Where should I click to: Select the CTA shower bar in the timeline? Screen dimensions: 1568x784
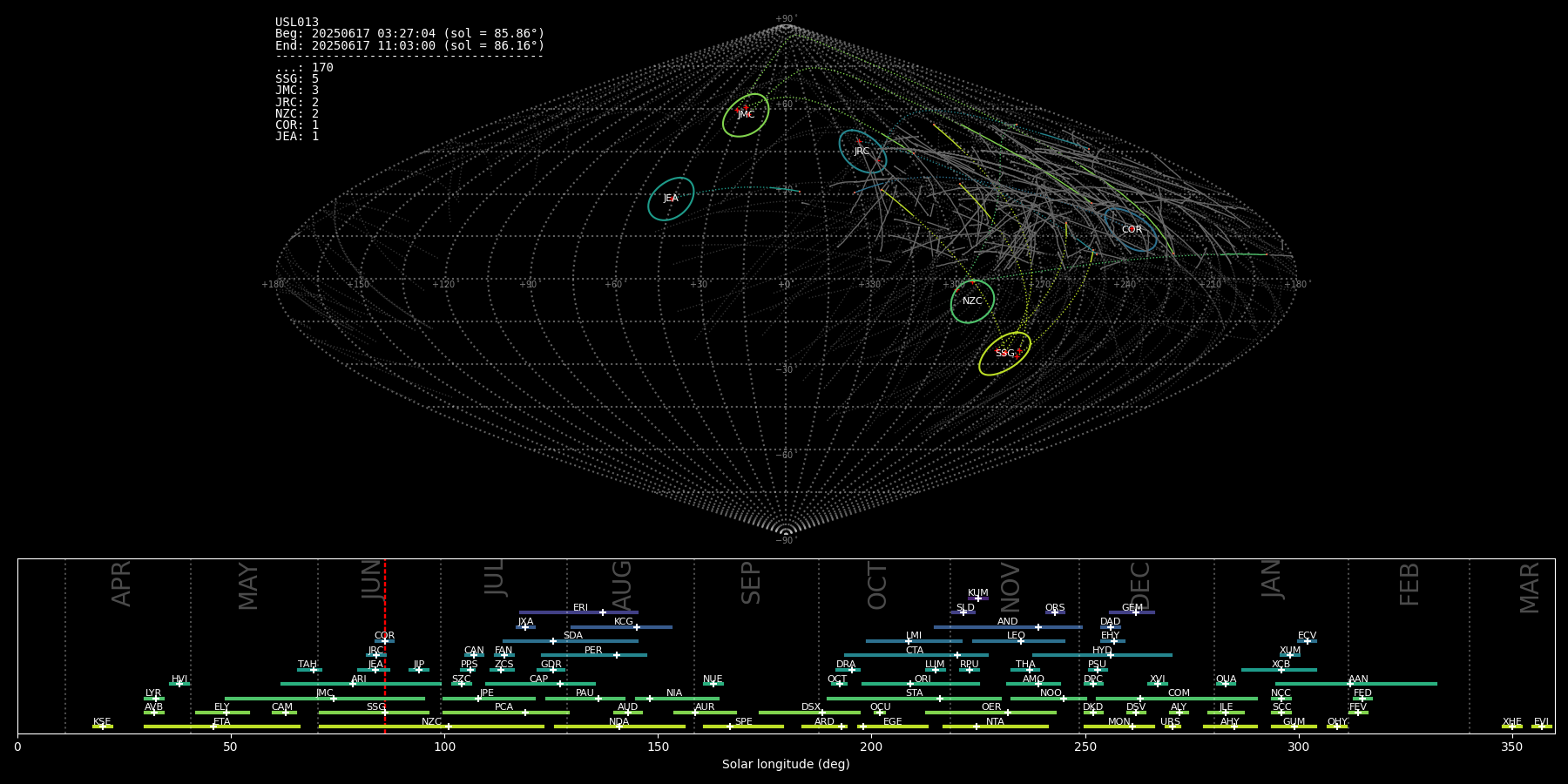pyautogui.click(x=916, y=655)
